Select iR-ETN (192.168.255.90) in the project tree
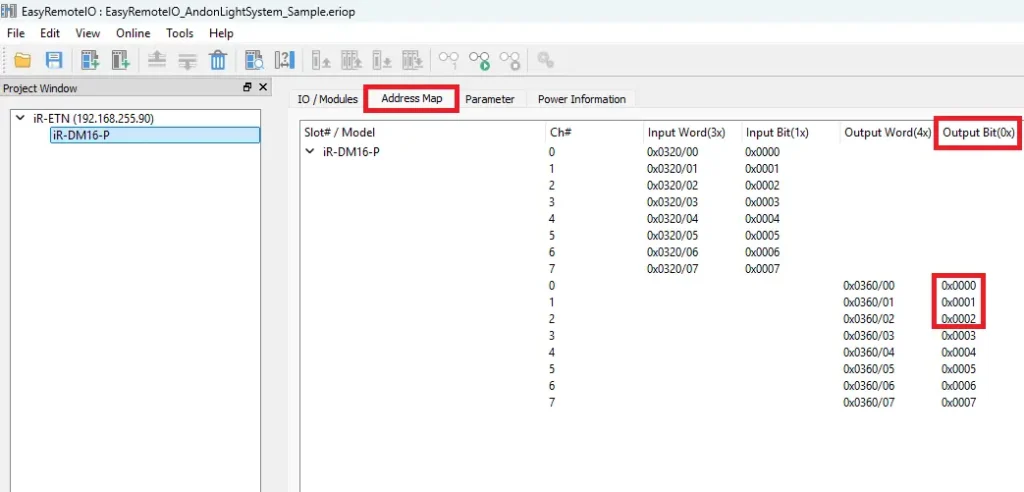The height and width of the screenshot is (492, 1024). click(x=93, y=119)
